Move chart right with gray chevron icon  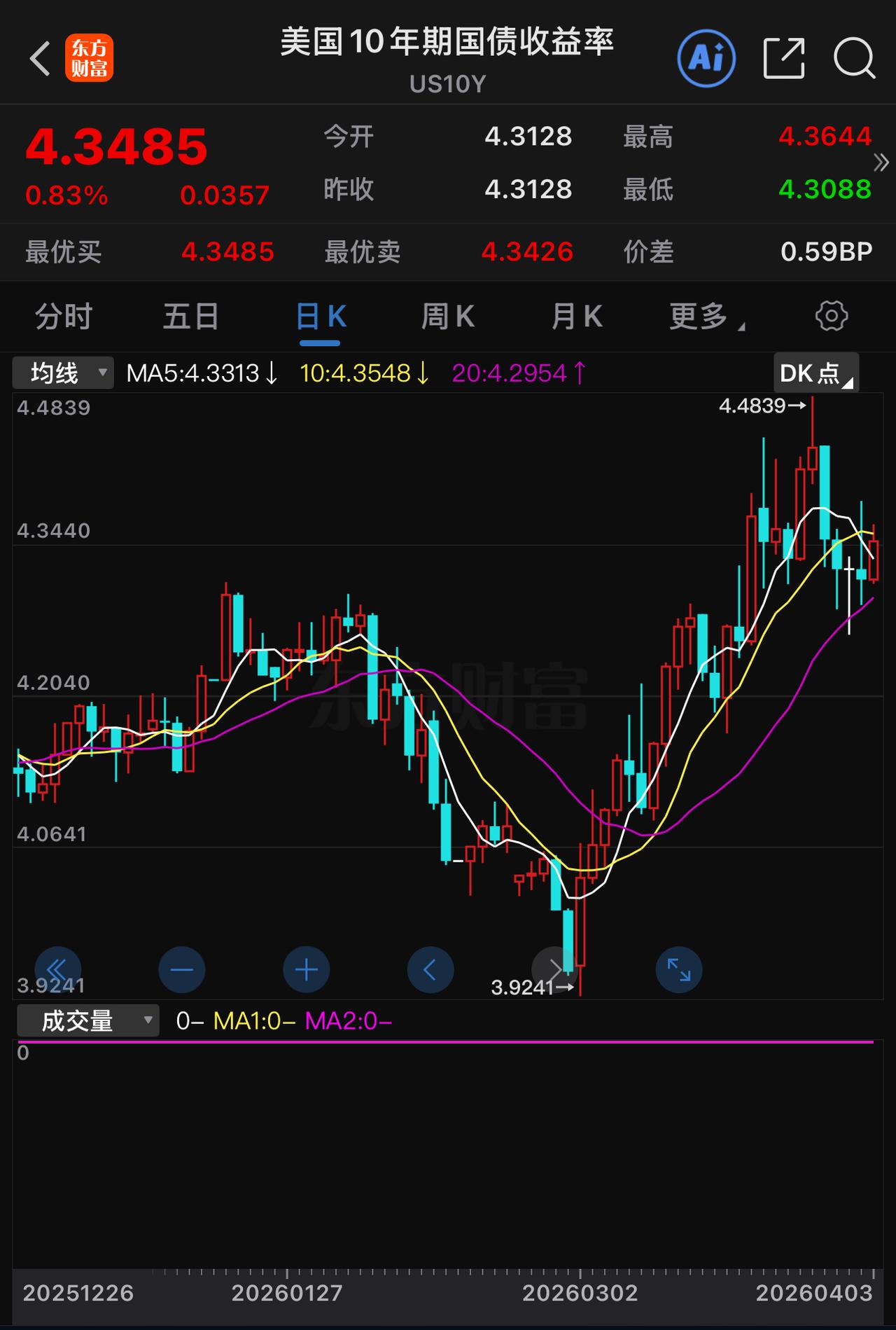tap(555, 970)
